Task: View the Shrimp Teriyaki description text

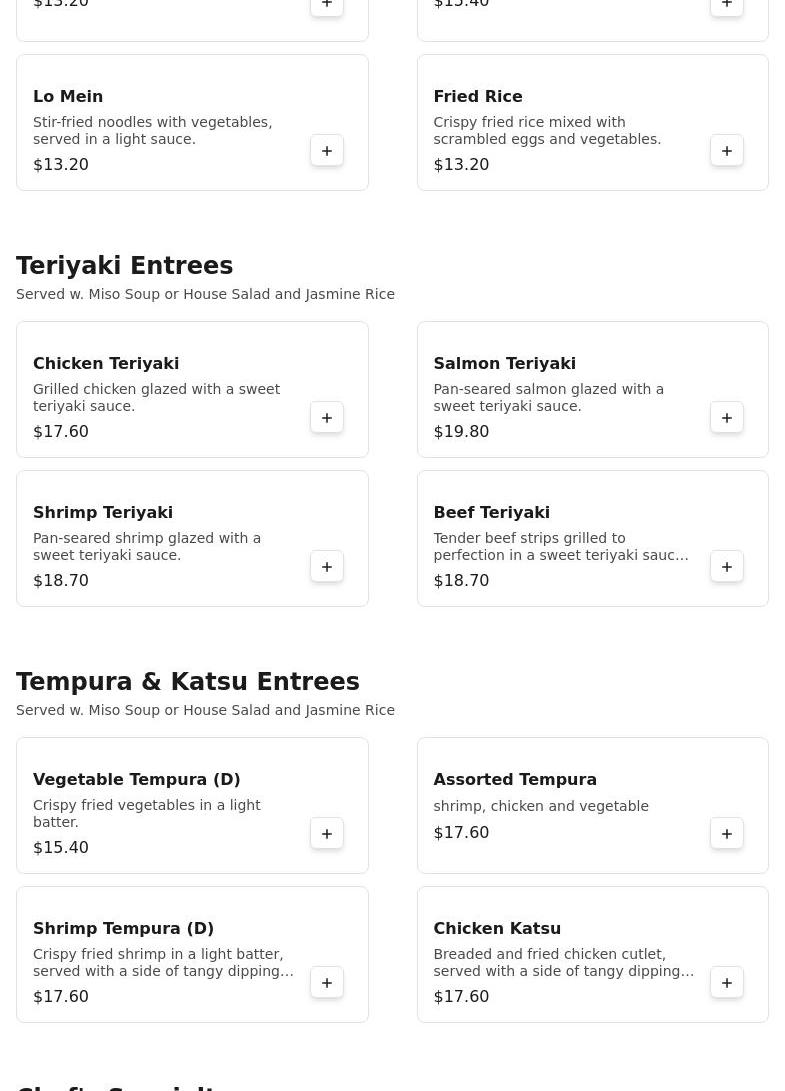Action: pyautogui.click(x=147, y=547)
